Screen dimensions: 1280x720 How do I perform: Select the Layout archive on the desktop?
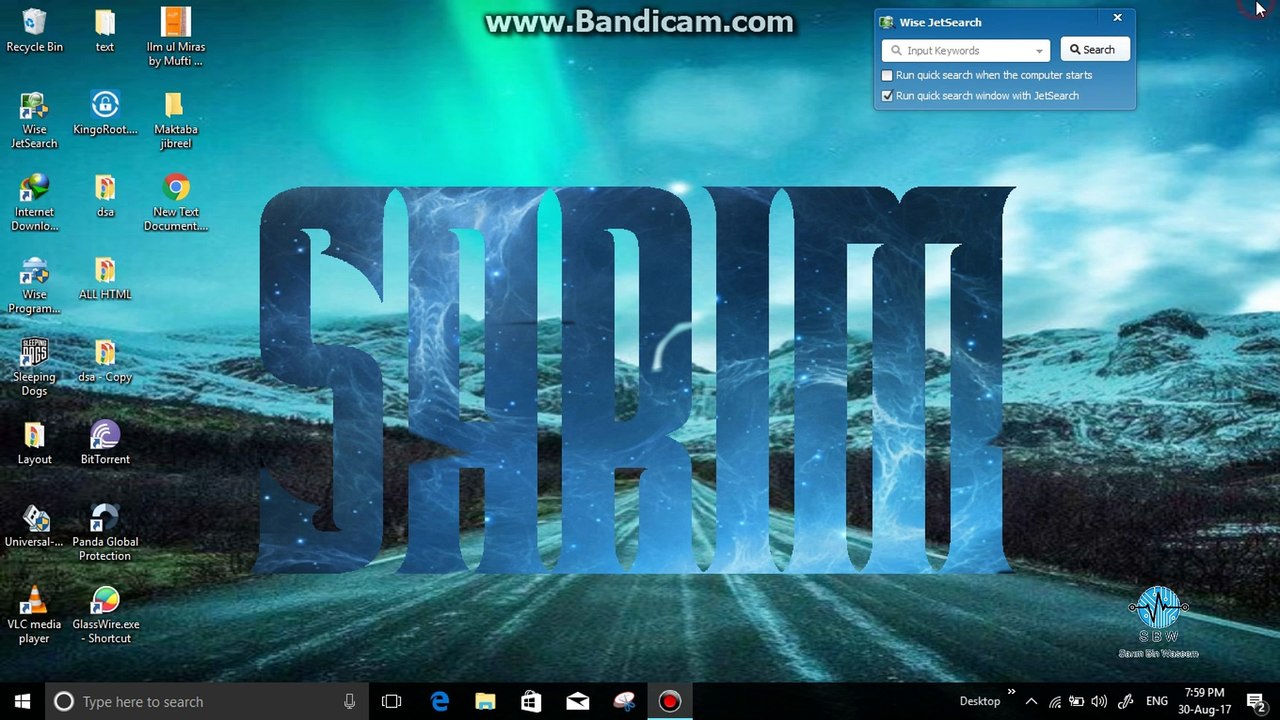coord(34,443)
